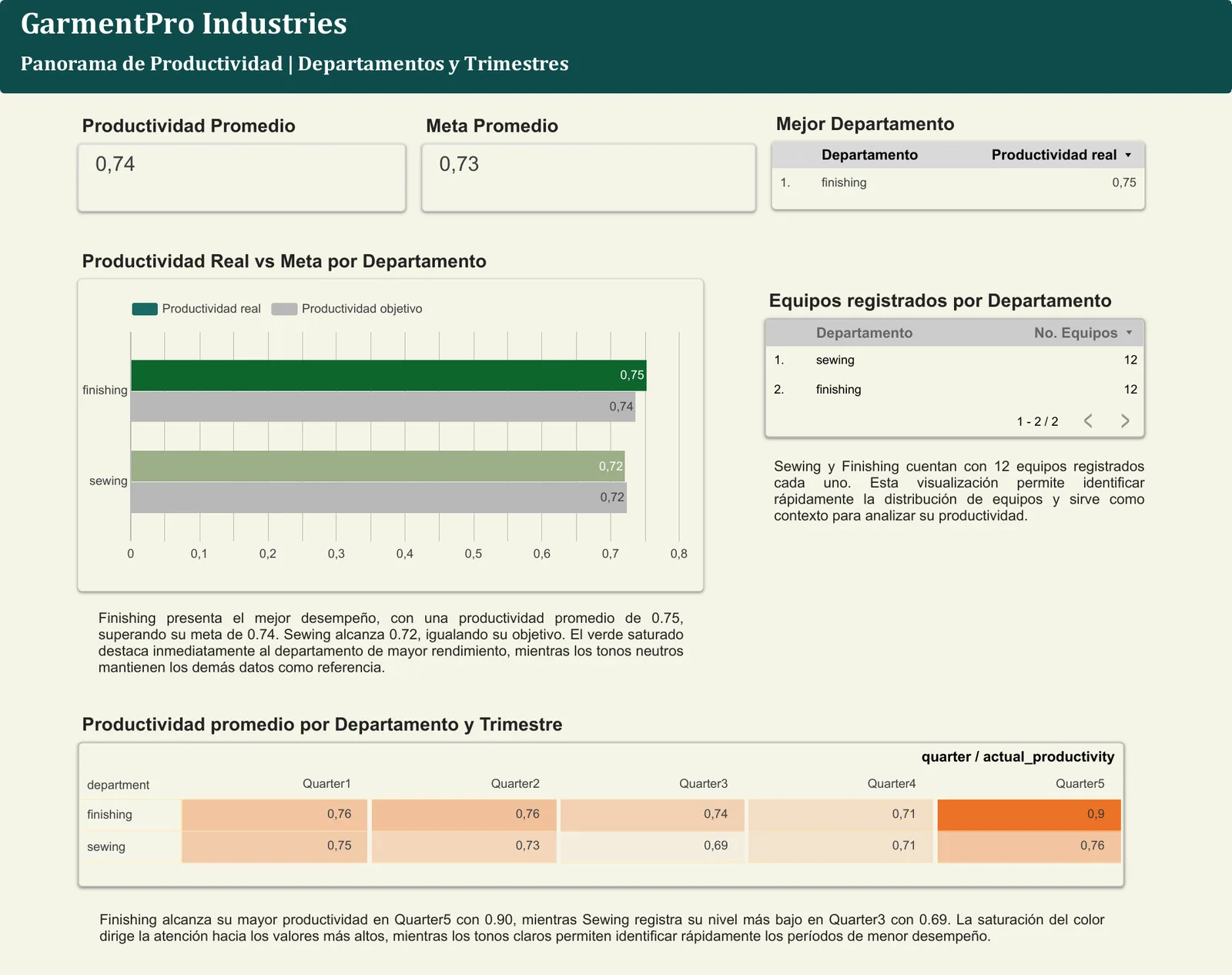This screenshot has height=975, width=1232.
Task: Click the Productividad real legend swatch
Action: coord(145,309)
